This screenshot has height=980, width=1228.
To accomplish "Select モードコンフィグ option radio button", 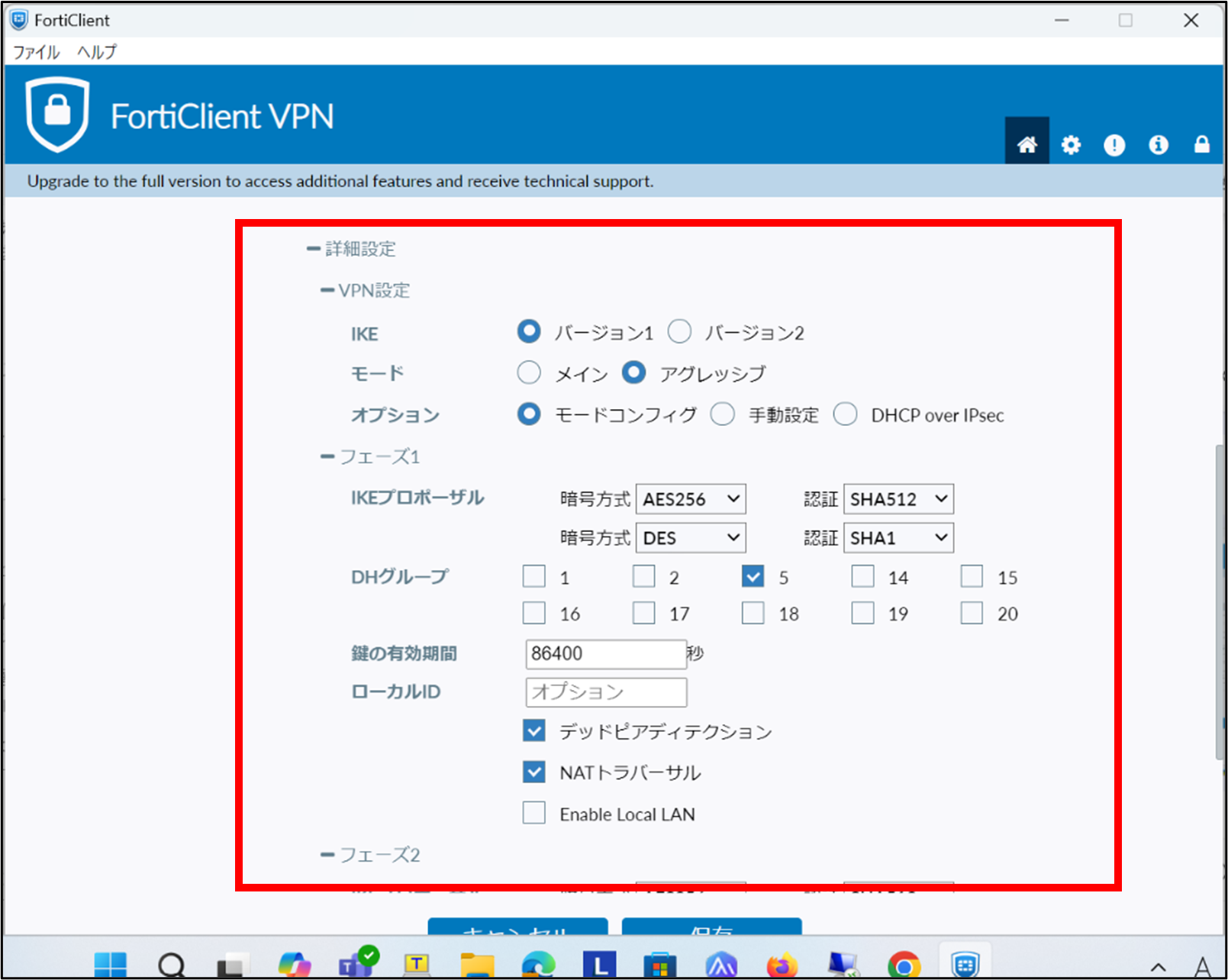I will [529, 414].
